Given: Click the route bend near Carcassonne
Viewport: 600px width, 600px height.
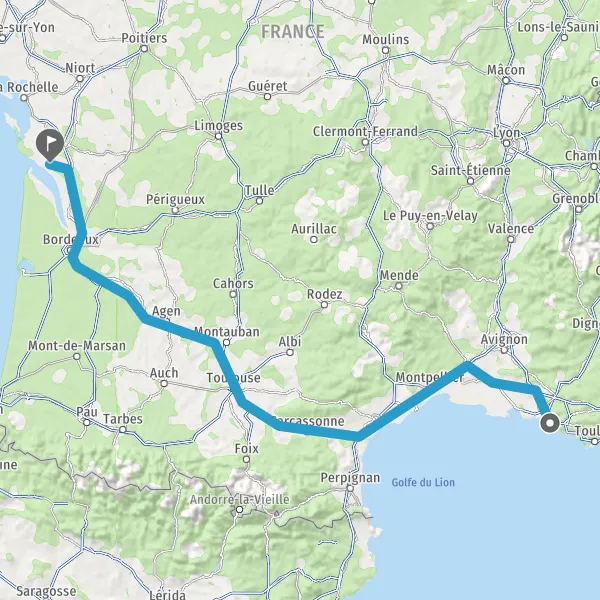Looking at the screenshot, I should pyautogui.click(x=277, y=425).
